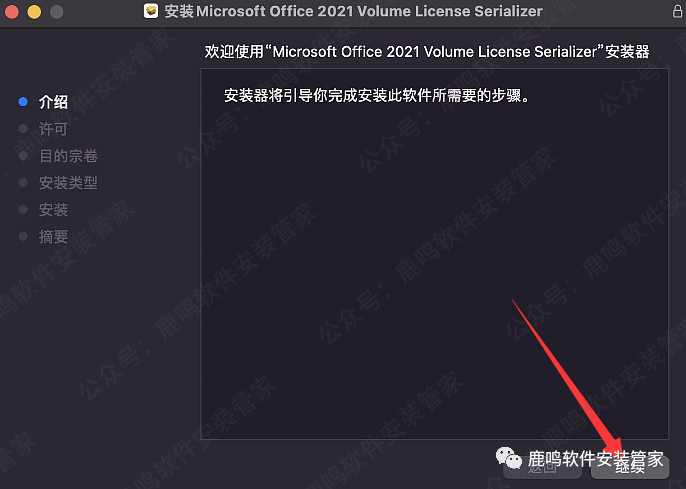Screen dimensions: 686x489
Task: Click the gray bullet beside 目的宗卷
Action: (x=23, y=156)
